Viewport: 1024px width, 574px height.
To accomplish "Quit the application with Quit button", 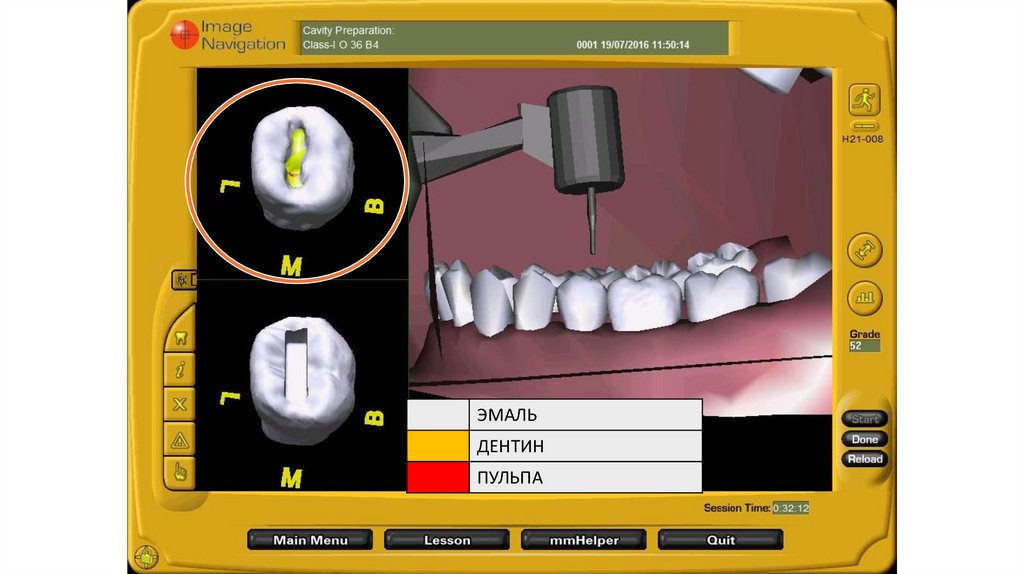I will [x=720, y=540].
